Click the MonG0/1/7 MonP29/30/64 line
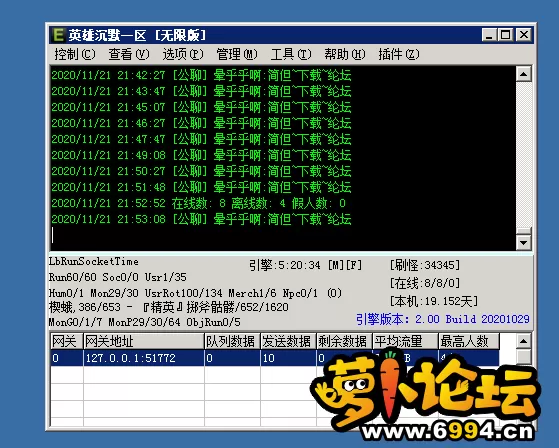 (x=144, y=322)
